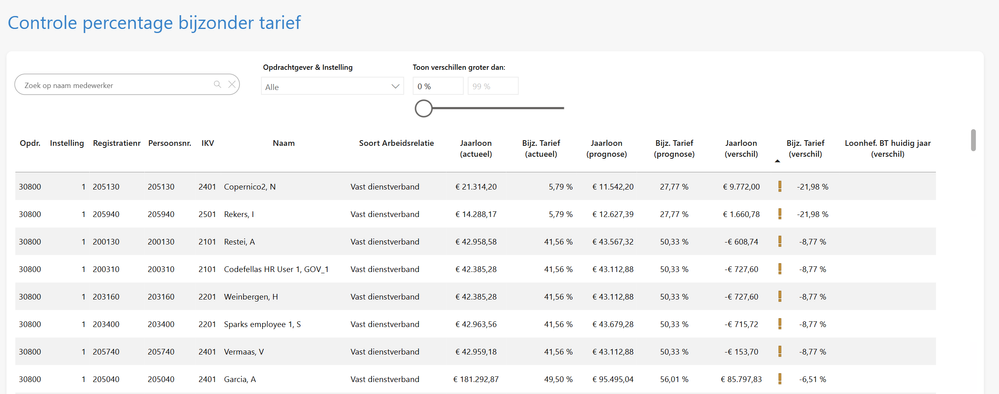Sort by Opdr. column header
Image resolution: width=999 pixels, height=394 pixels.
(29, 143)
